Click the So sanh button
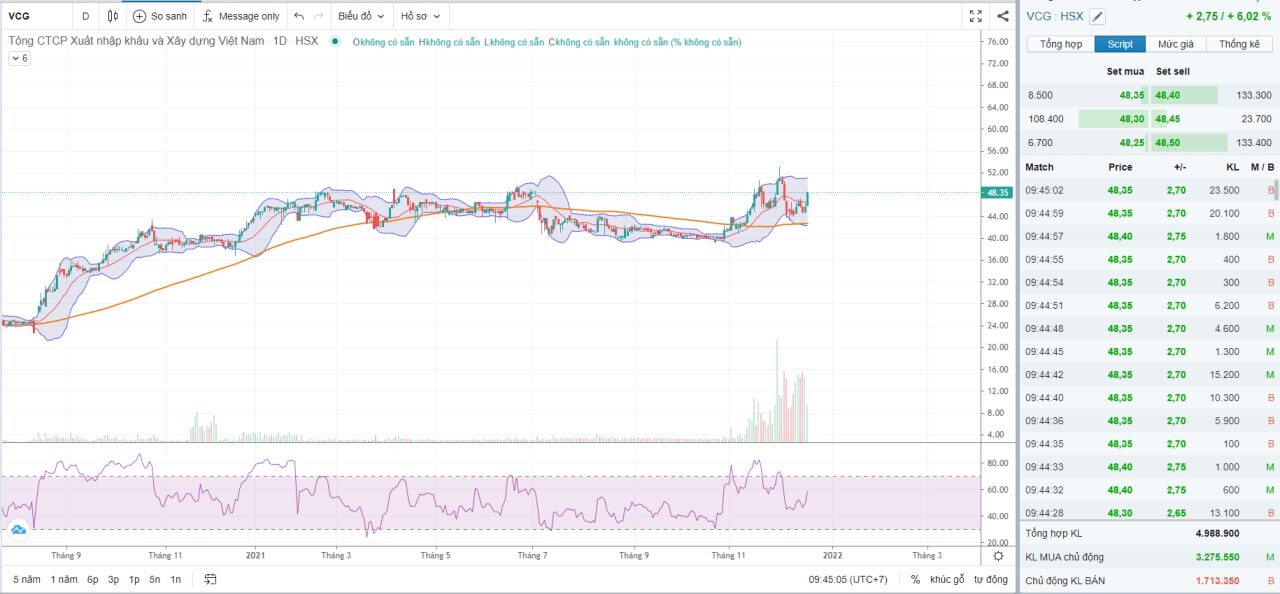Screen dimensions: 1280x594 160,16
